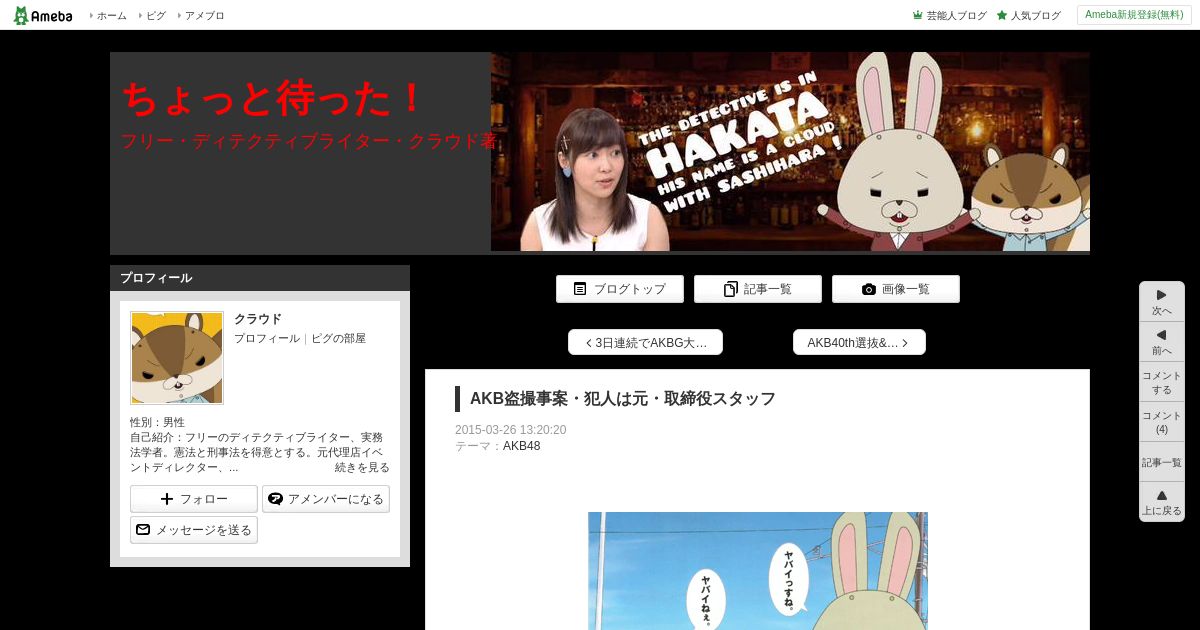Screen dimensions: 1200x630
Task: Click blog subtitle フリー・ディテクティブライター・クラウド著
Action: tap(309, 141)
